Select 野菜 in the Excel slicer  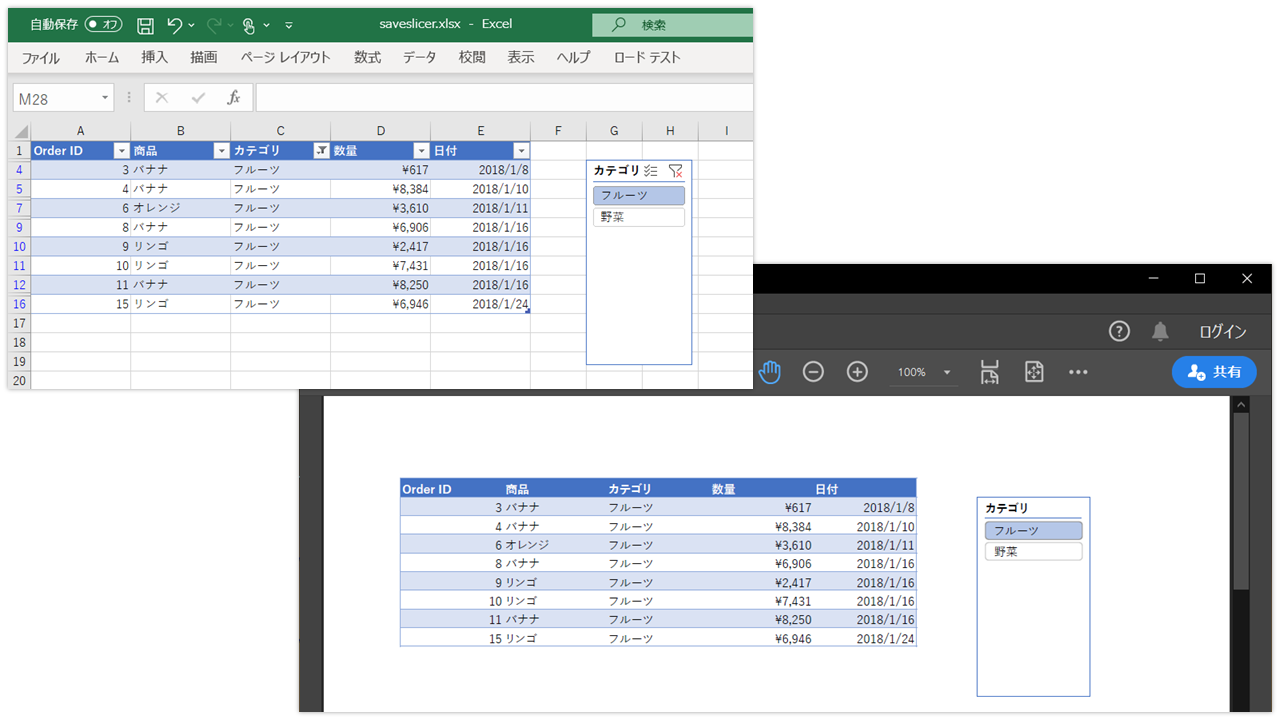point(639,217)
